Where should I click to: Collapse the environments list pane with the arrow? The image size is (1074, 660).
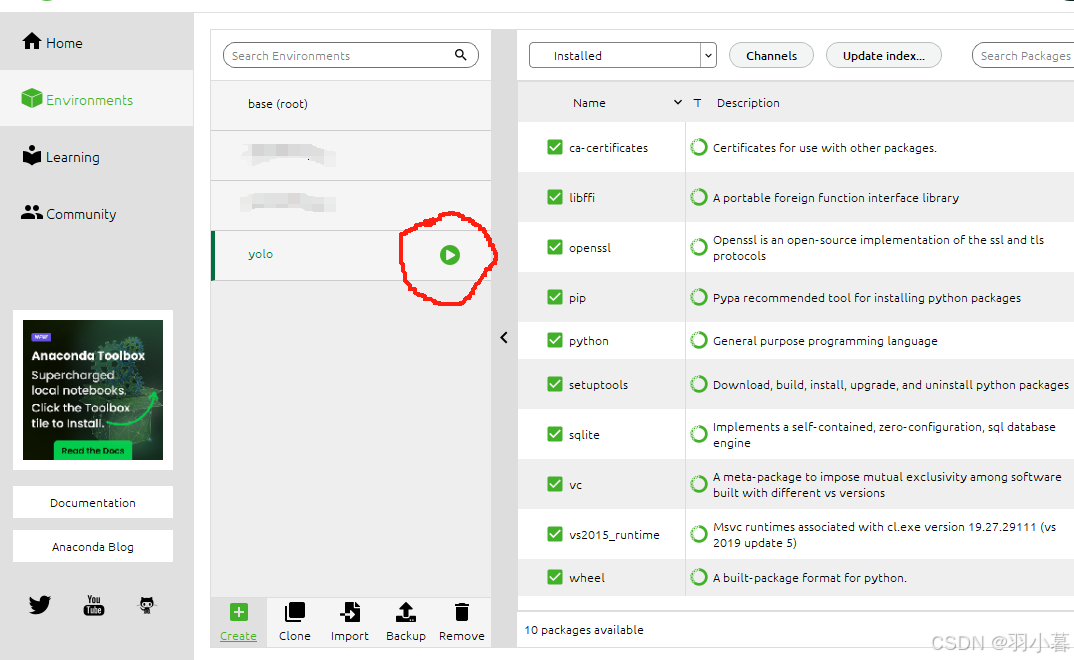coord(504,338)
